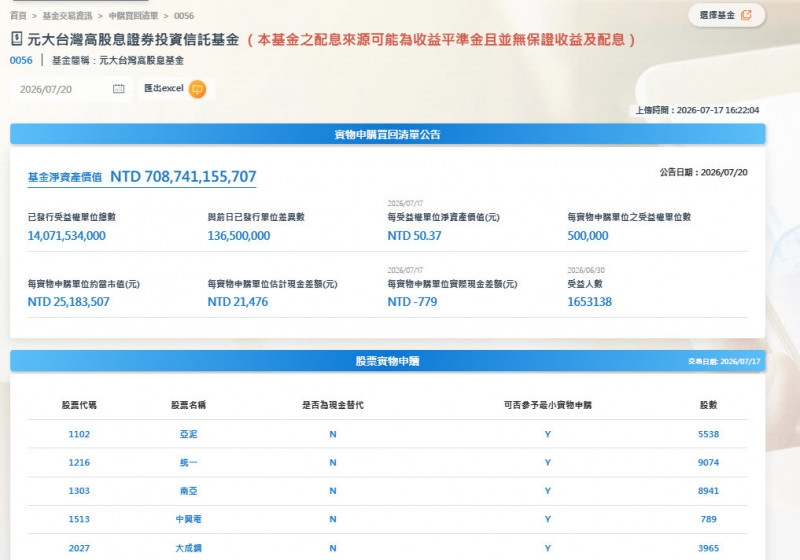Click the orange excel export icon
The image size is (800, 560).
point(197,89)
